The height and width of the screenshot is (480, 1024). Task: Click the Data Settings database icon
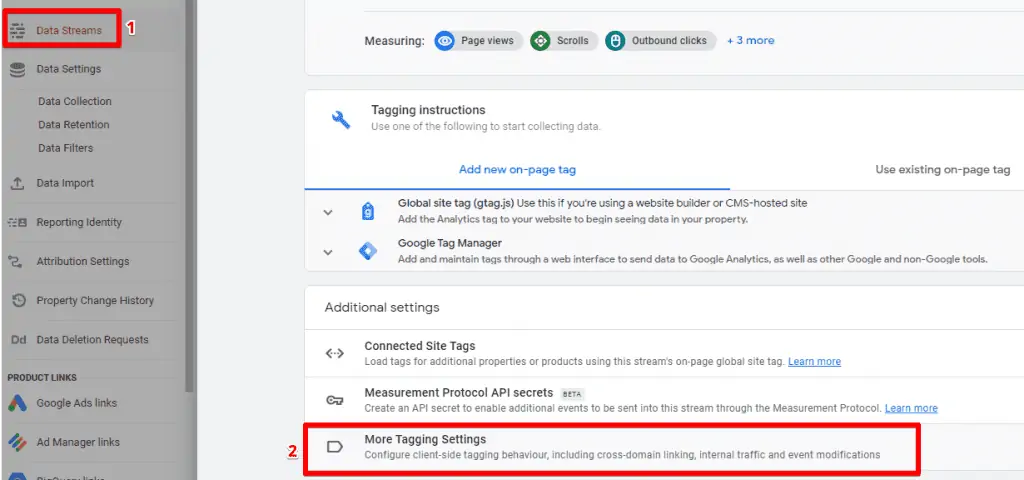(18, 69)
